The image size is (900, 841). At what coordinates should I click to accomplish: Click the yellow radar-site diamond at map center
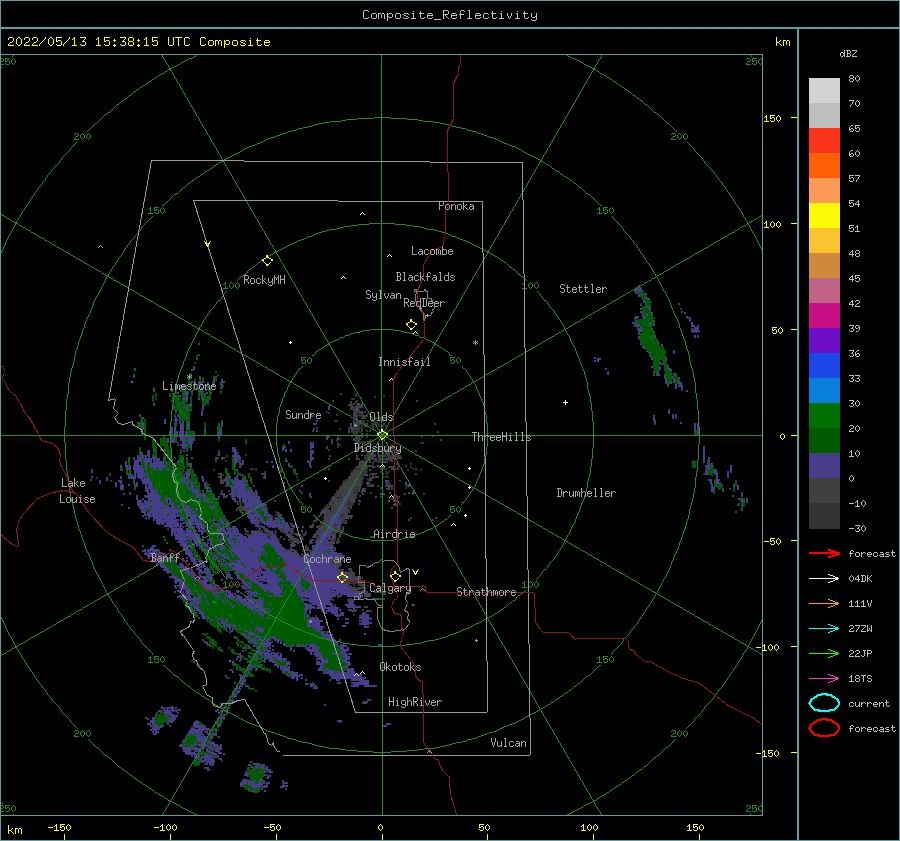click(x=382, y=435)
